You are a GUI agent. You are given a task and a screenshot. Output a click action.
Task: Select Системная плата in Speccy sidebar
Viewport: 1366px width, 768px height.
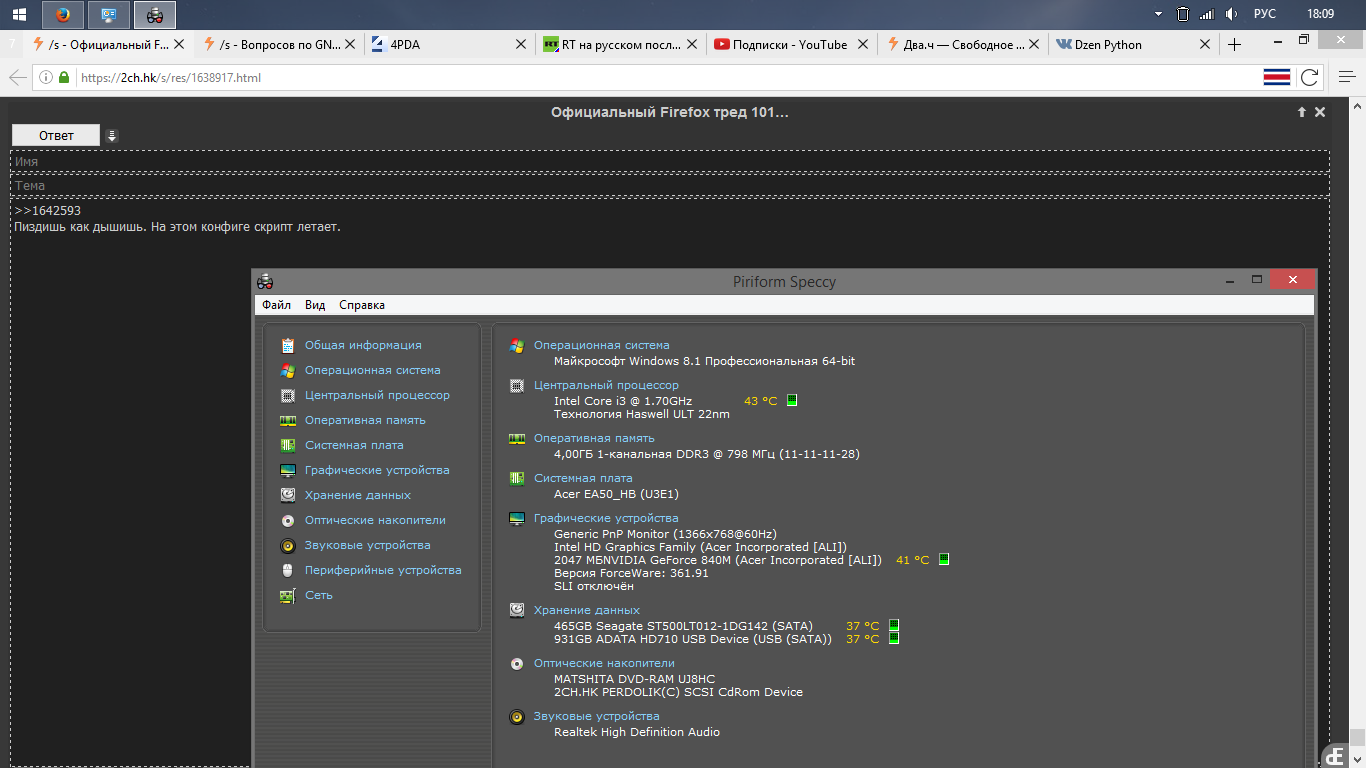pyautogui.click(x=354, y=445)
